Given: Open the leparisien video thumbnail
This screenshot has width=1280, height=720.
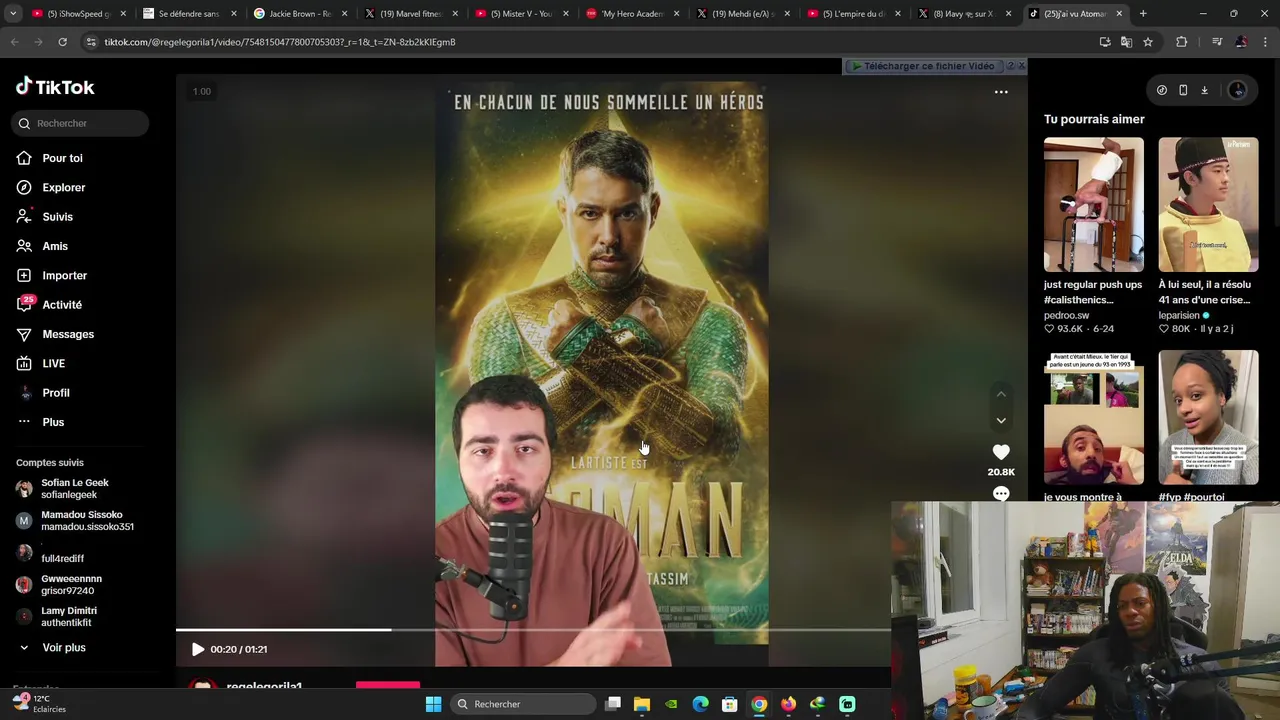Looking at the screenshot, I should click(1208, 205).
